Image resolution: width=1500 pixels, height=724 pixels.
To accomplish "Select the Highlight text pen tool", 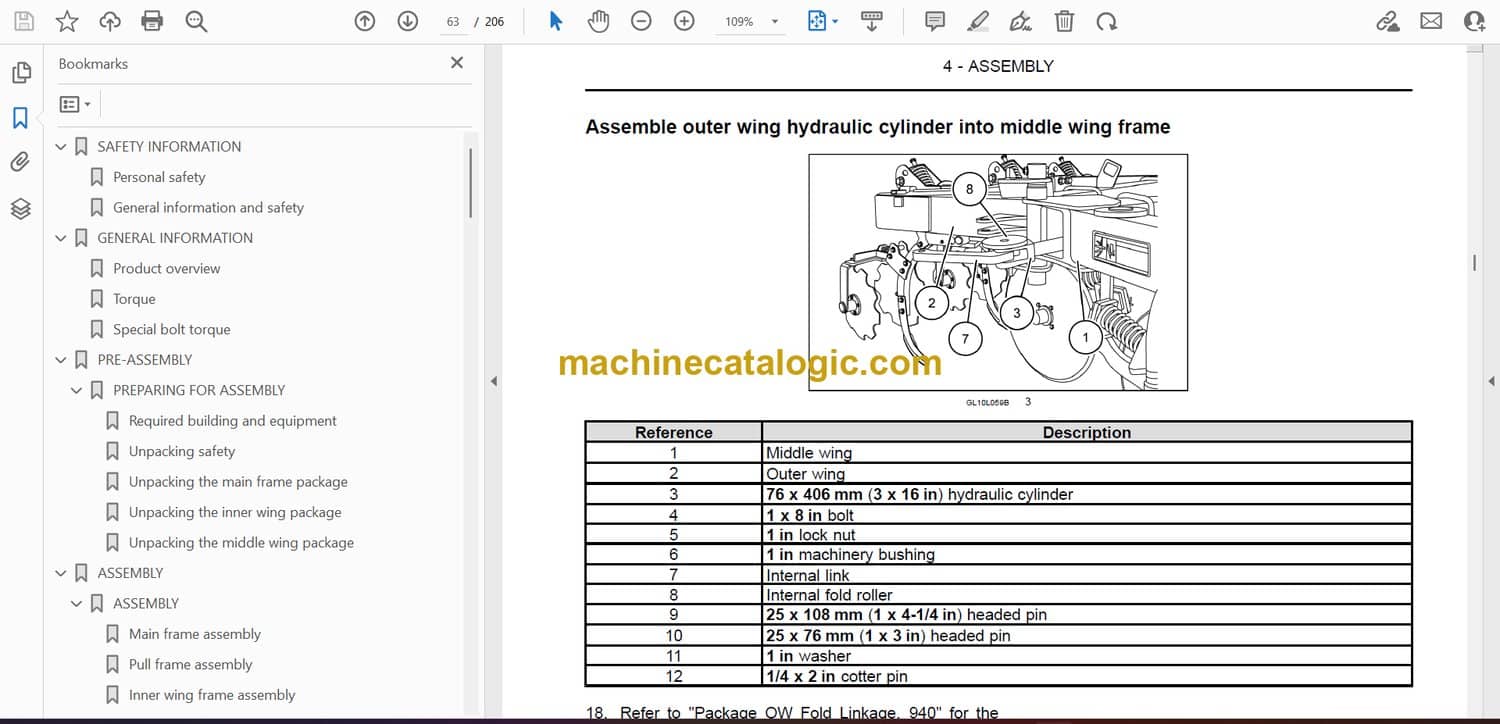I will pyautogui.click(x=977, y=21).
